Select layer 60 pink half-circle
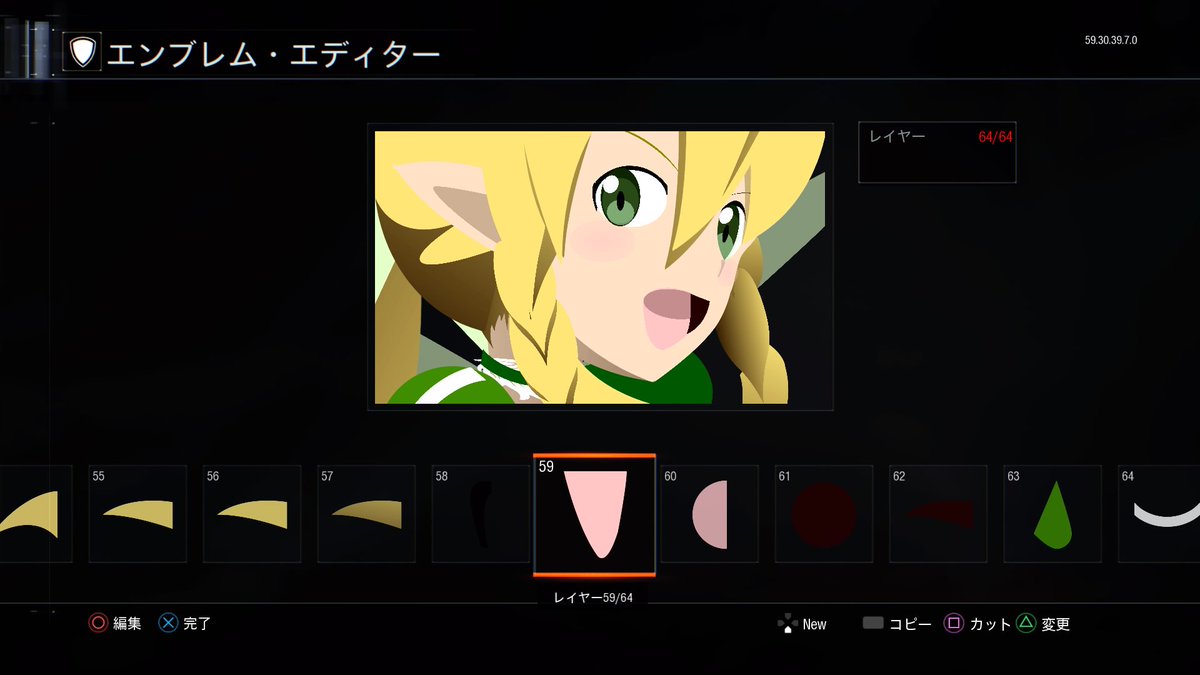The height and width of the screenshot is (675, 1200). [710, 513]
